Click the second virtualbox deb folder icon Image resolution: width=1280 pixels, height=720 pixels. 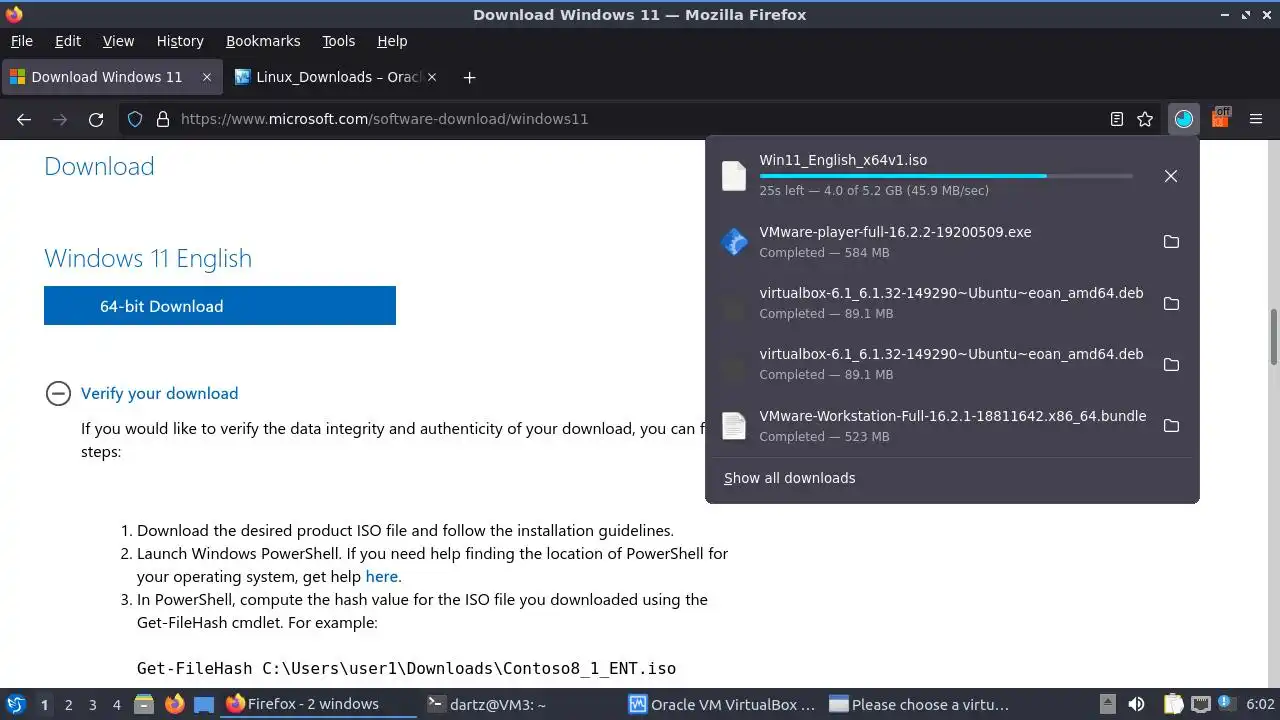pos(1171,365)
